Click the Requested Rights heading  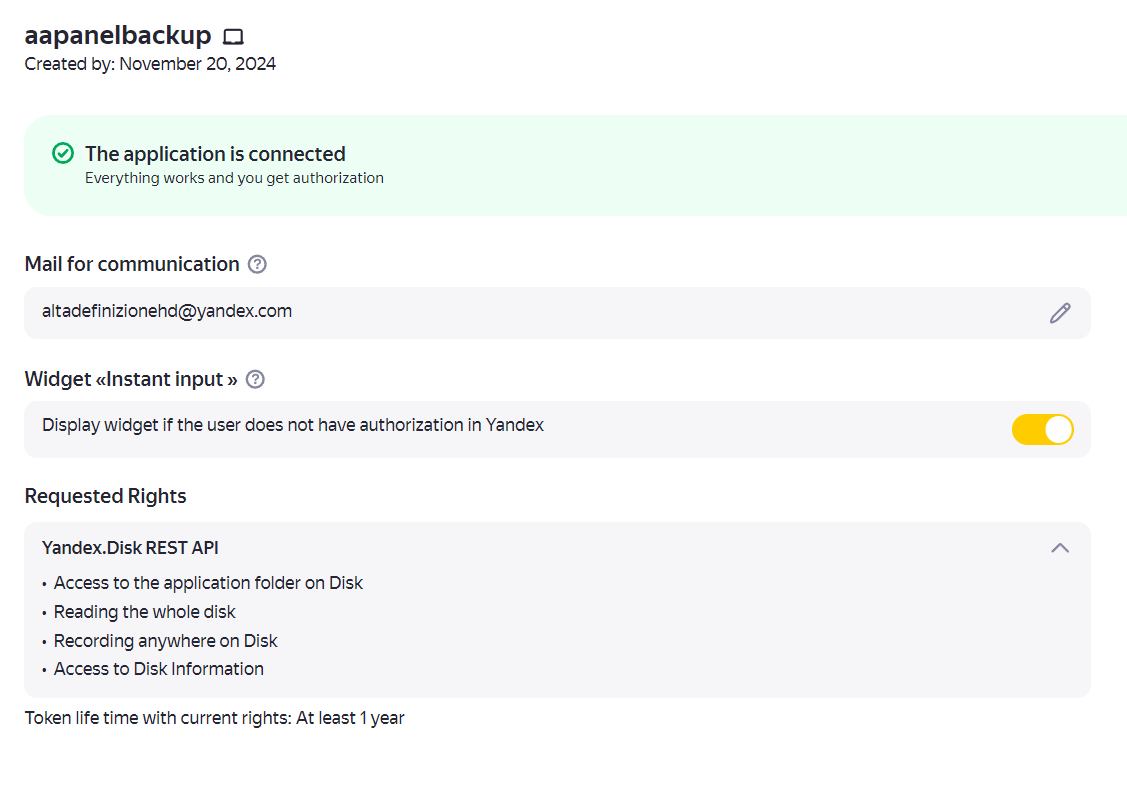[x=105, y=496]
